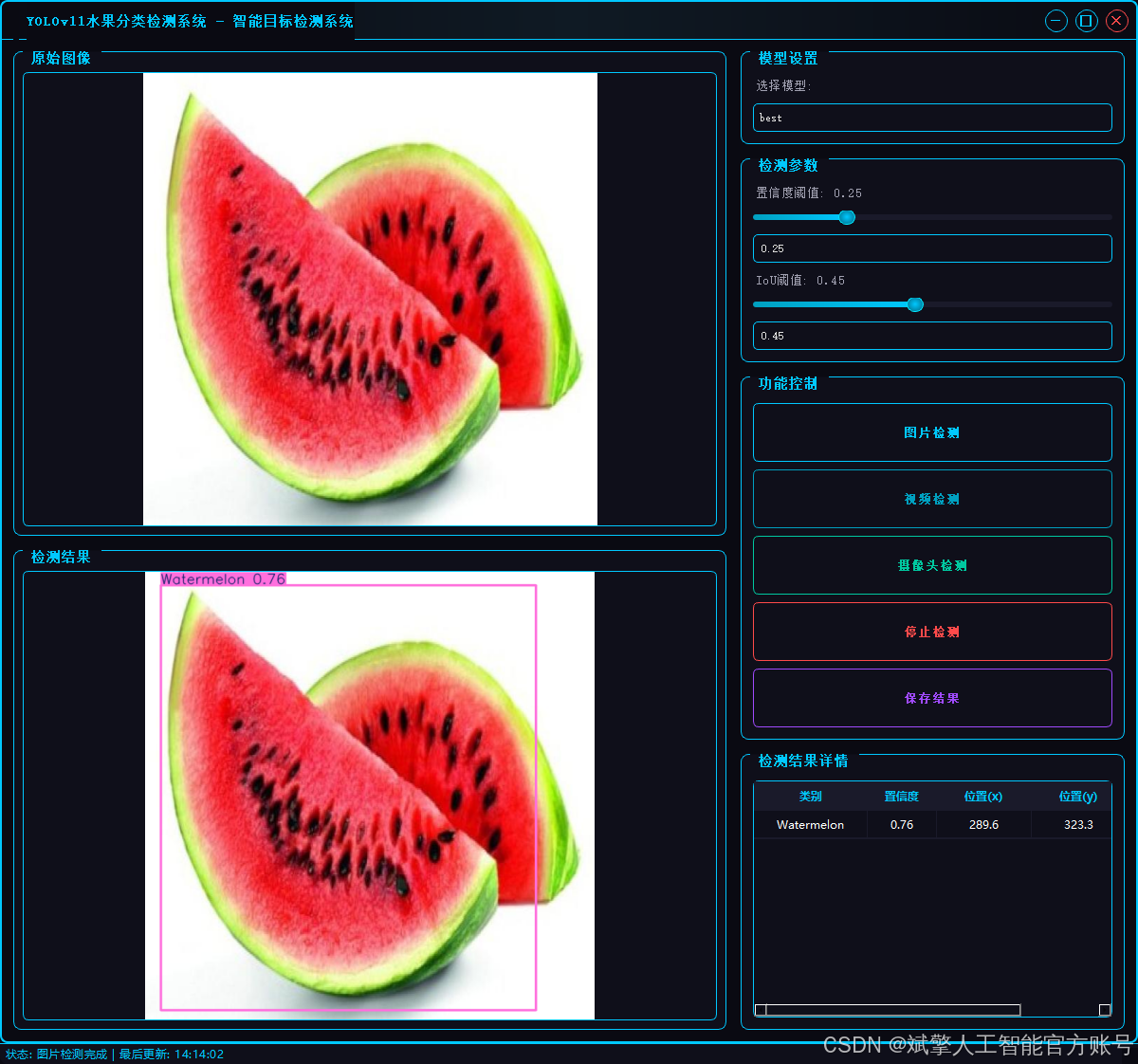1138x1064 pixels.
Task: Click the status bar text 图片检测完成
Action: coord(72,1055)
